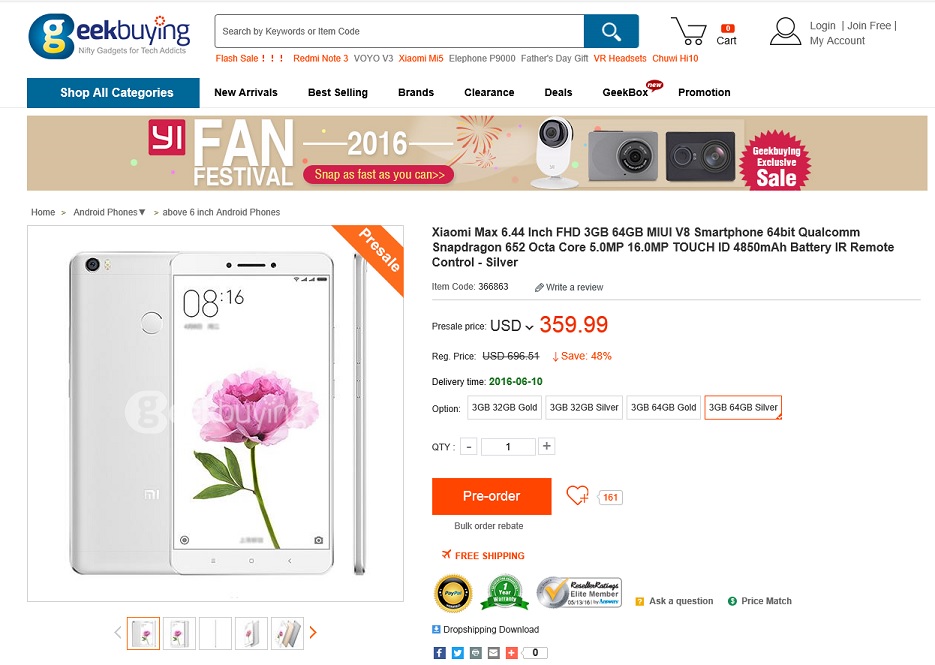Expand Android Phones breadcrumb dropdown
The image size is (935, 665).
(109, 212)
